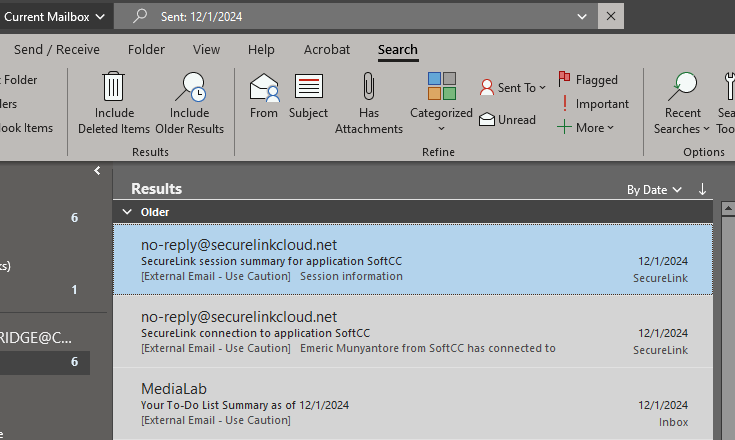Open SecureLink connection to application SoftCC email
The height and width of the screenshot is (440, 735).
(413, 331)
